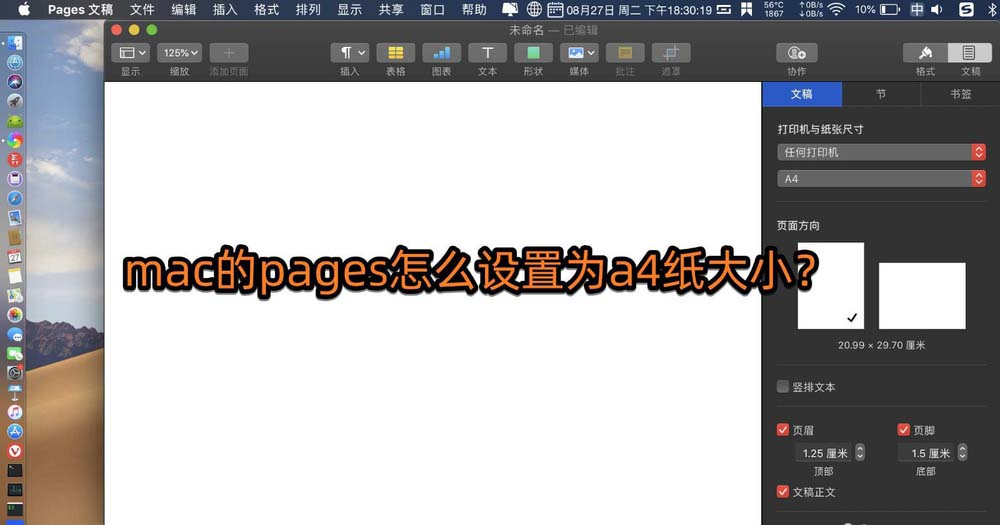Open Calendar icon showing 27 in Dock
Image resolution: width=1000 pixels, height=525 pixels.
[x=15, y=256]
